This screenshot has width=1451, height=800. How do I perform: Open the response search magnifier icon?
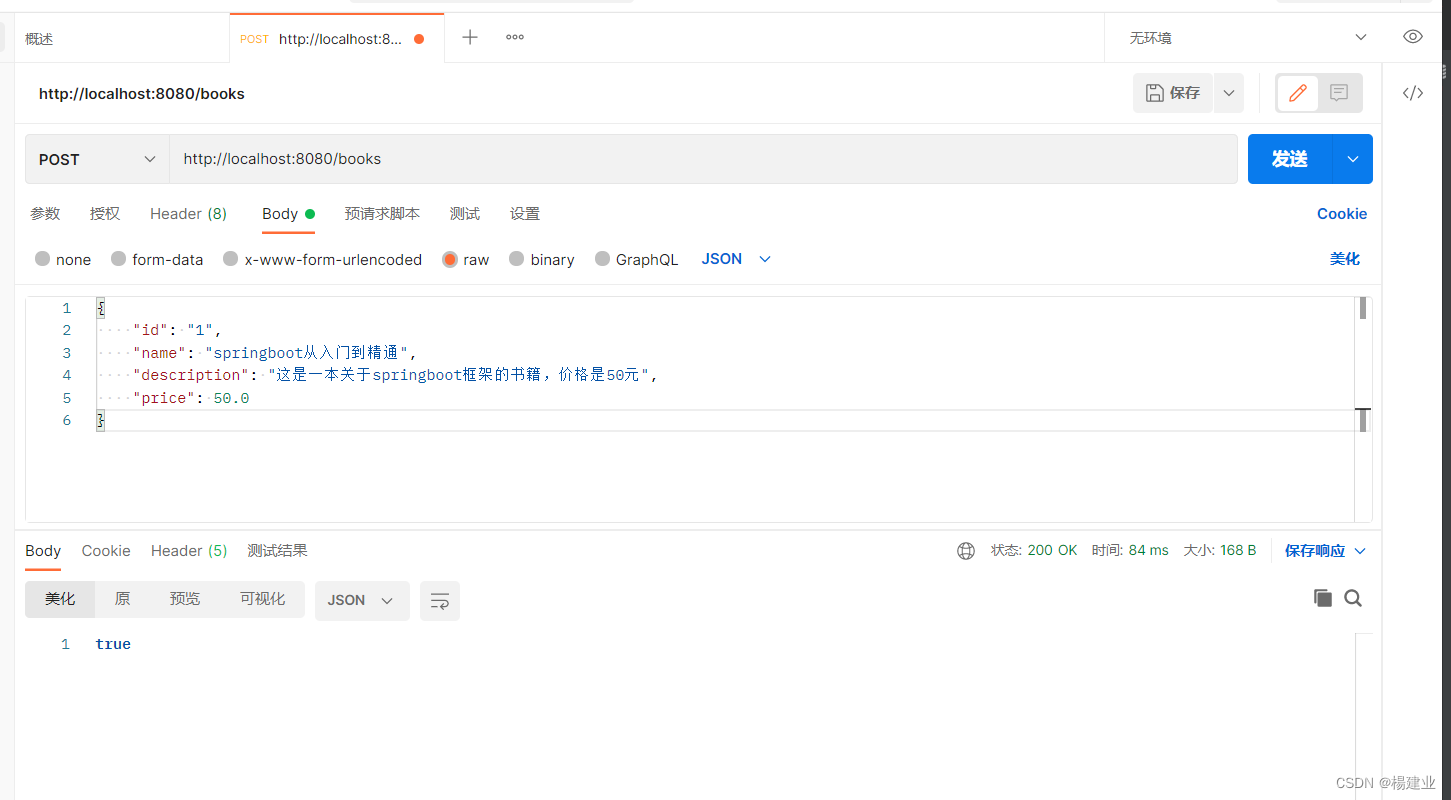coord(1352,597)
